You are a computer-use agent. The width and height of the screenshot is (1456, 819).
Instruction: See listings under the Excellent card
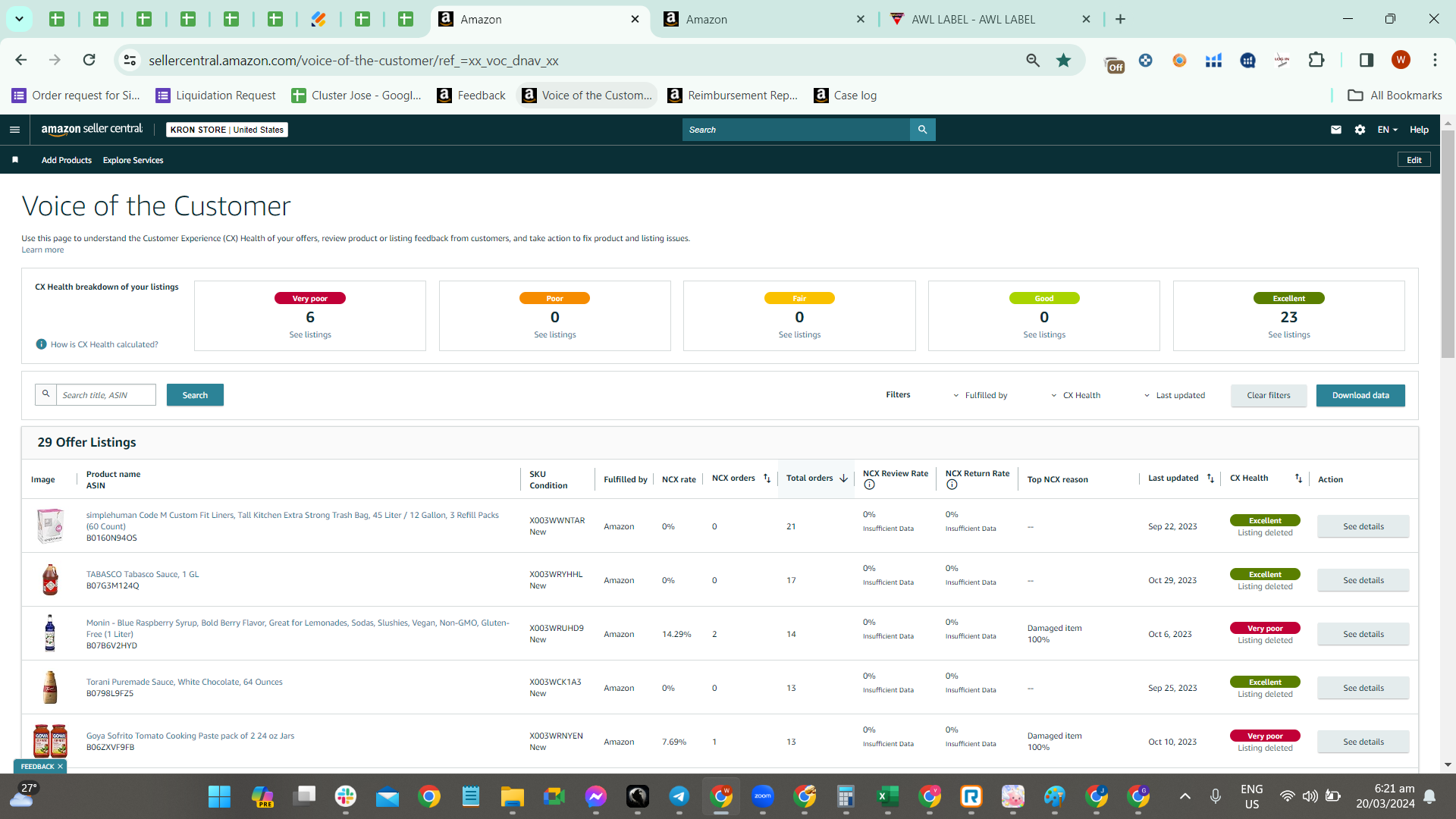click(x=1289, y=334)
